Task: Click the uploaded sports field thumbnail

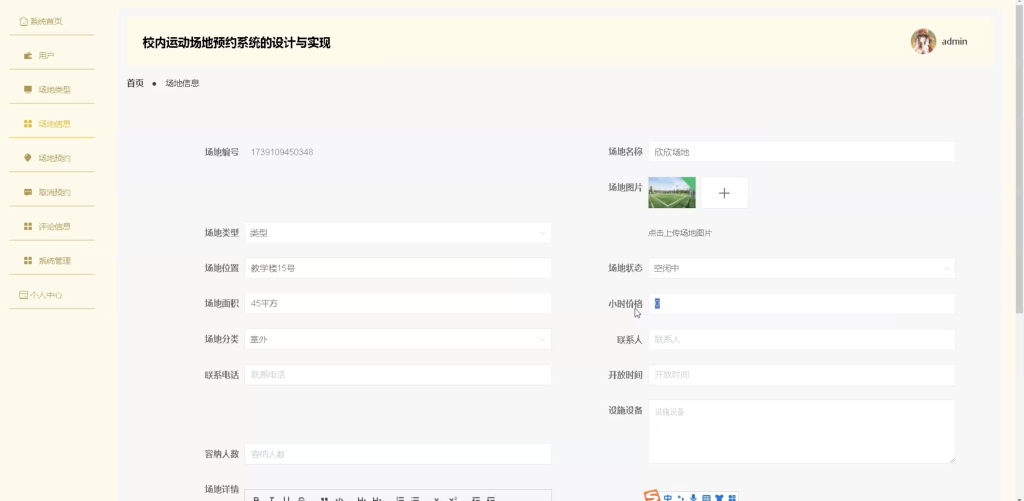Action: click(x=671, y=193)
